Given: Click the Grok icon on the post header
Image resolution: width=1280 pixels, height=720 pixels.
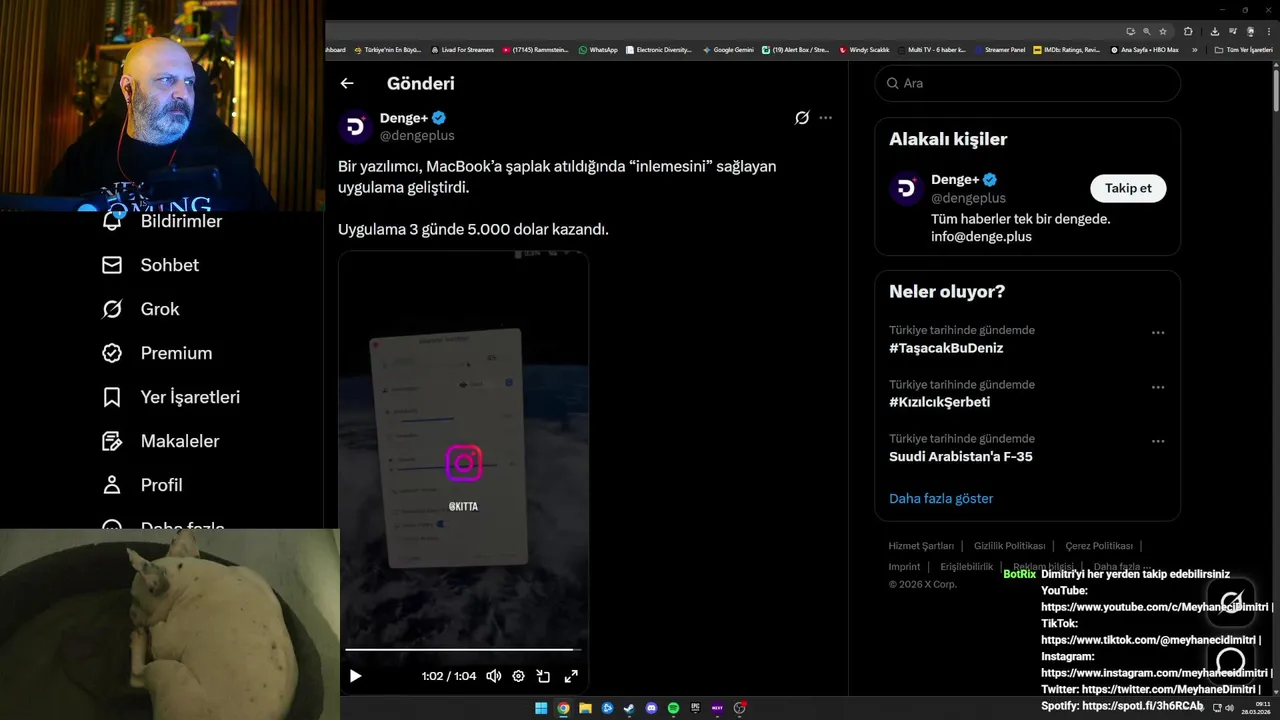Looking at the screenshot, I should coord(802,118).
